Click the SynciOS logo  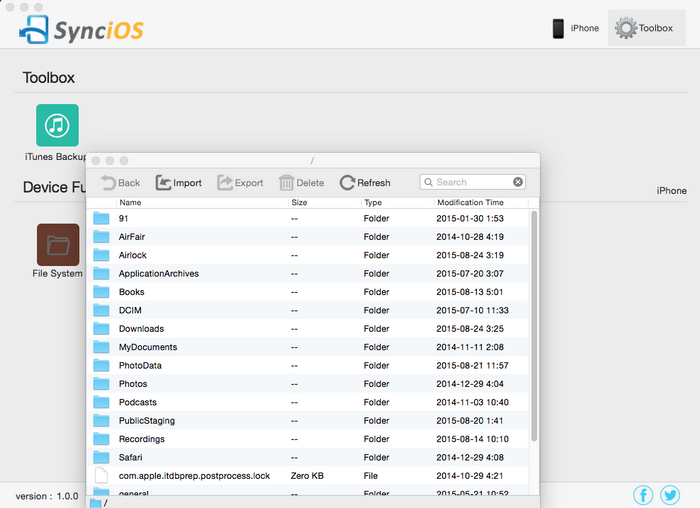click(81, 29)
